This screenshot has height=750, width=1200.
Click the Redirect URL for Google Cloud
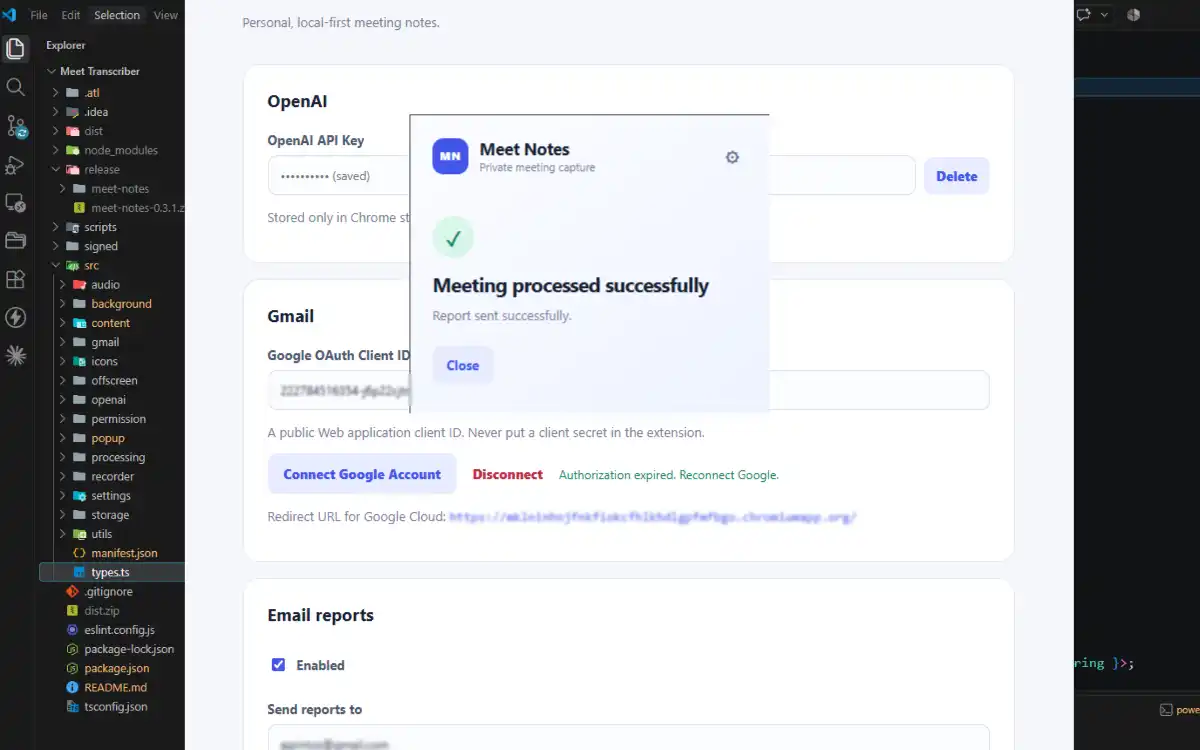coord(653,517)
